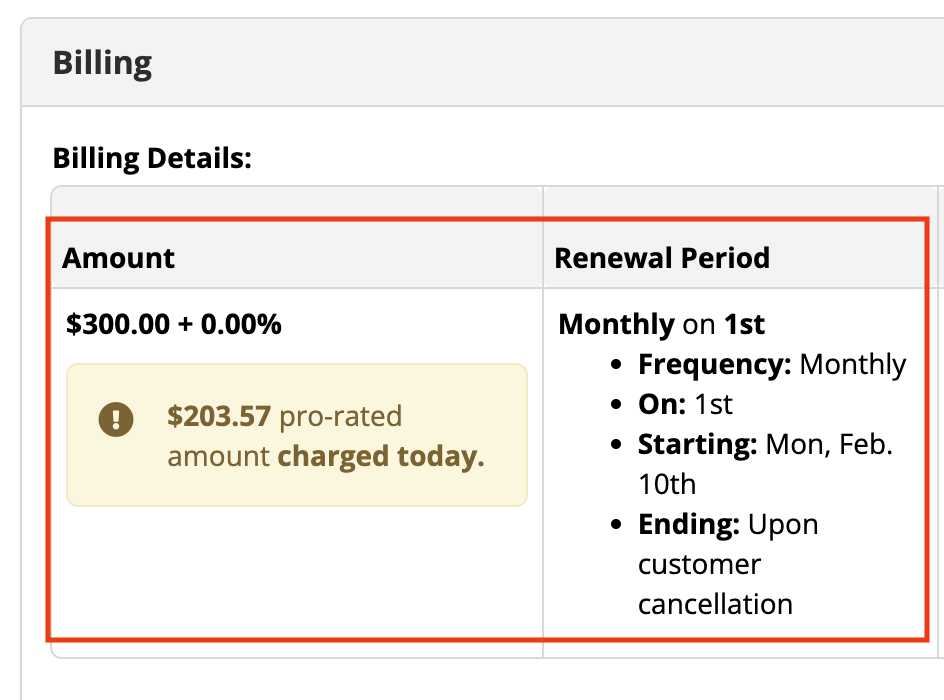
Task: Click the customer cancellation text
Action: (x=715, y=584)
